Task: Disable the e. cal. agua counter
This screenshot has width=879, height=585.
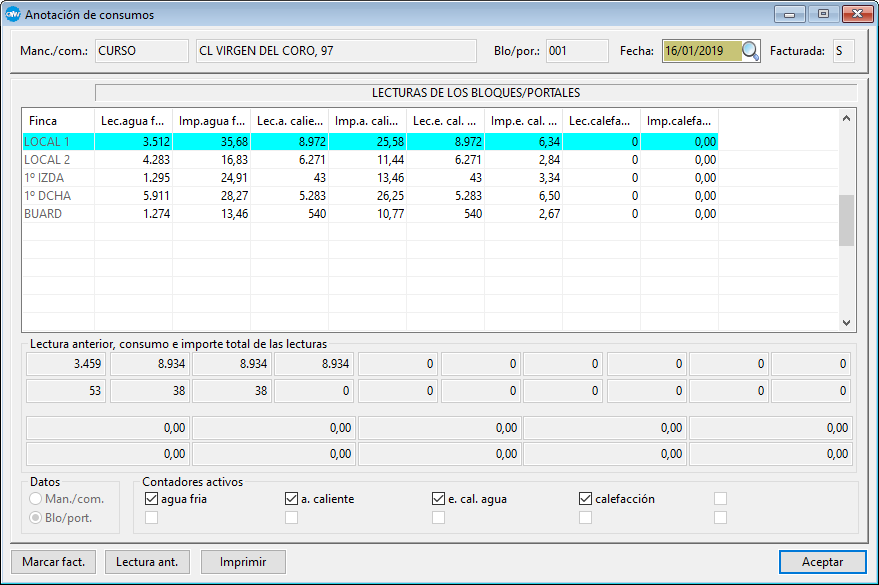Action: tap(438, 498)
